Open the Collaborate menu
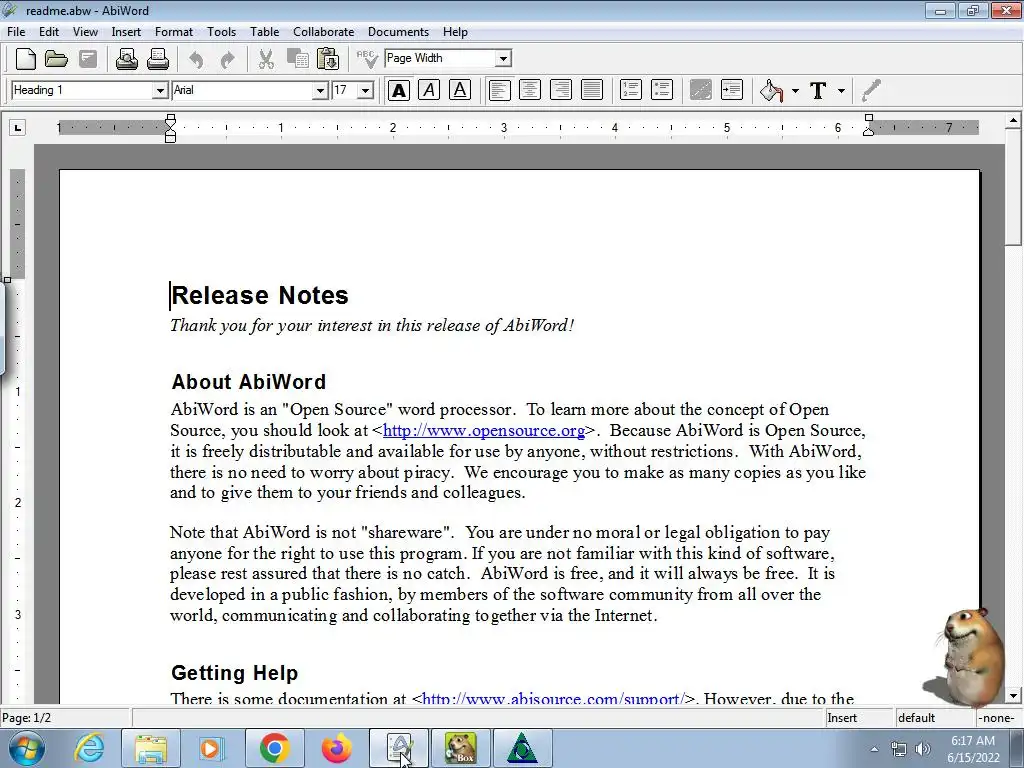Image resolution: width=1024 pixels, height=768 pixels. click(323, 32)
